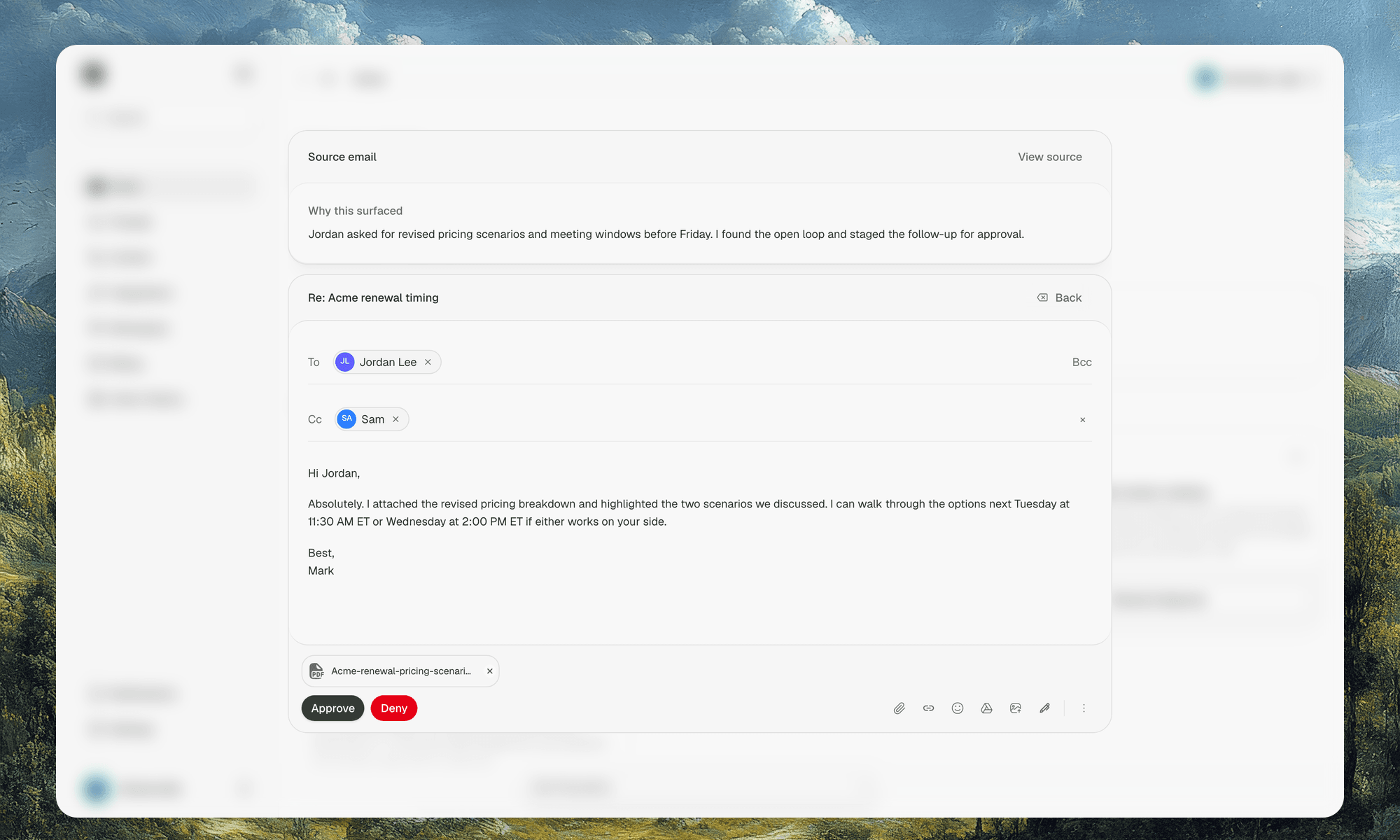This screenshot has width=1400, height=840.
Task: Click the Jordan Lee recipient chip
Action: [x=387, y=362]
